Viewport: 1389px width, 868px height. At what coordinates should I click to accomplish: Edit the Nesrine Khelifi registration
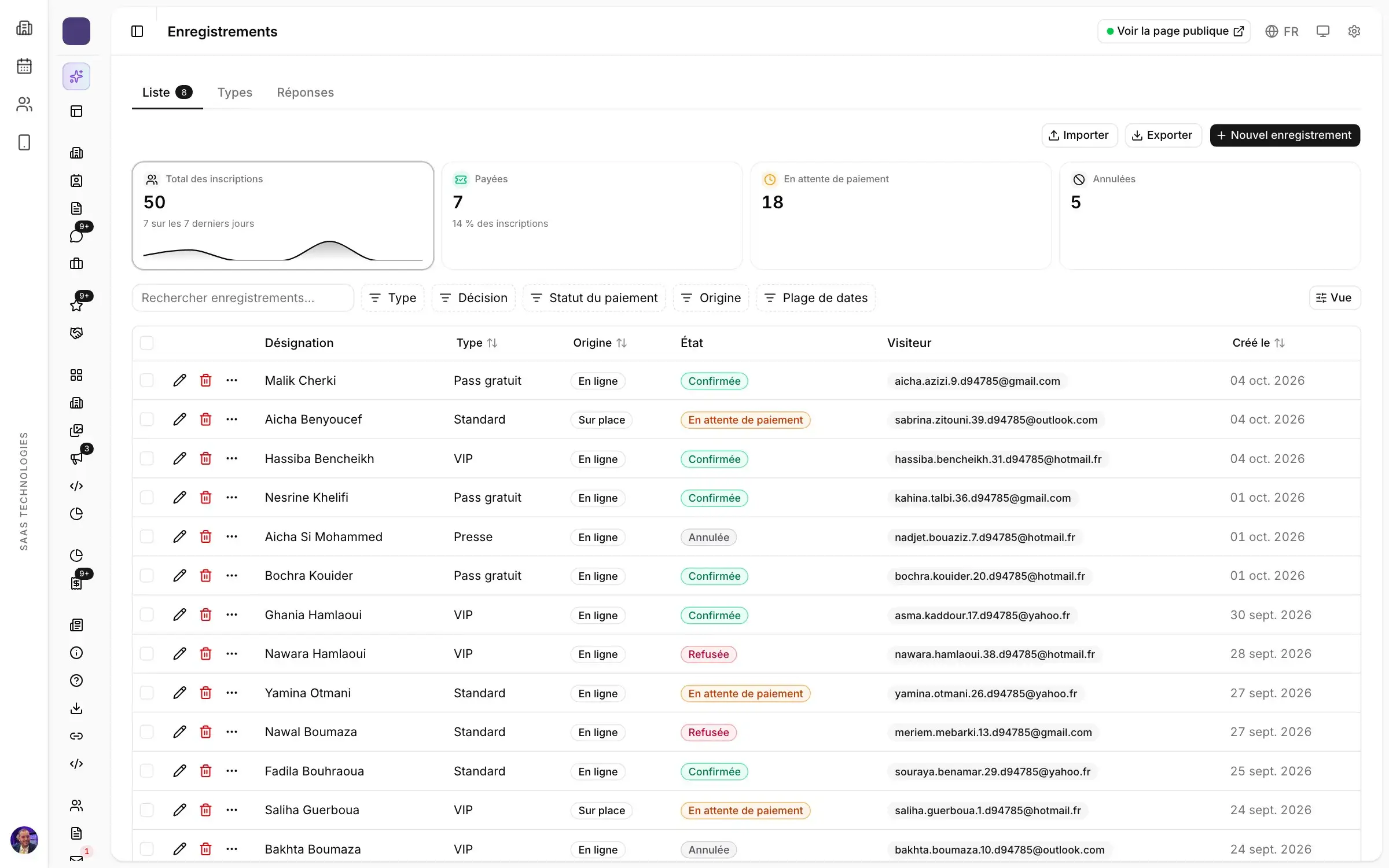tap(179, 498)
